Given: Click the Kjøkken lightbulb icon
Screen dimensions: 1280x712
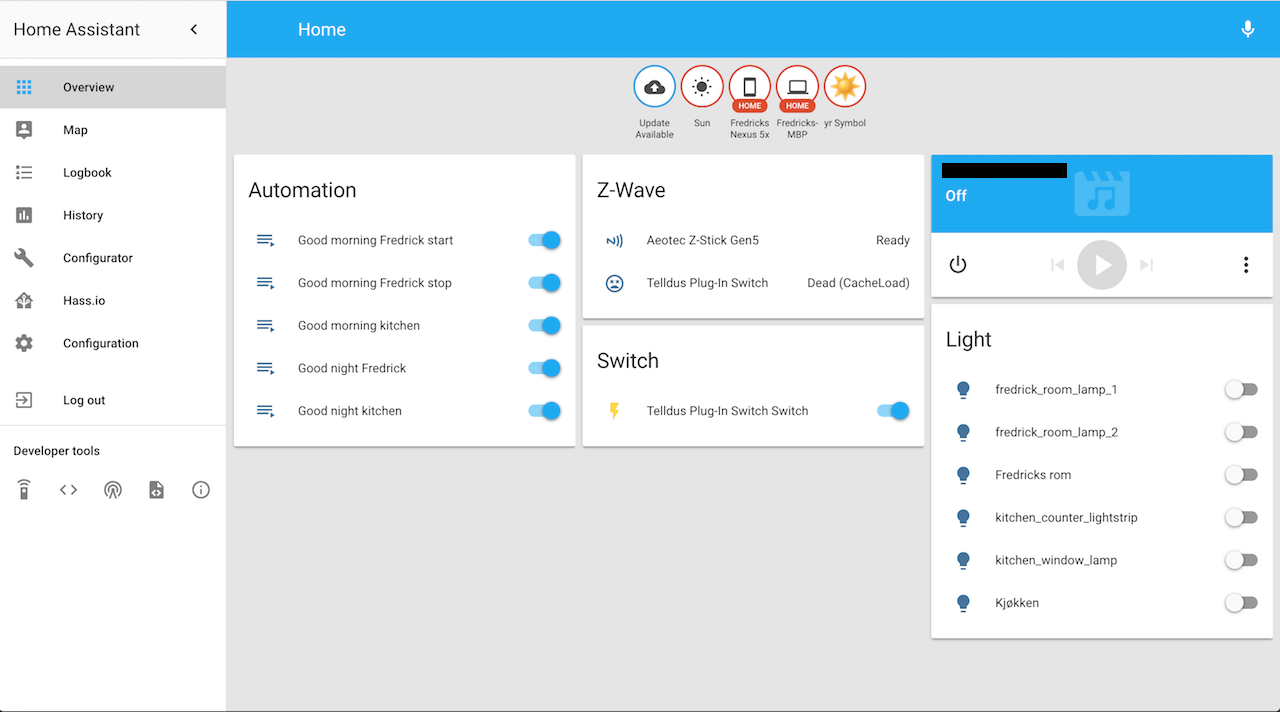Looking at the screenshot, I should pyautogui.click(x=963, y=603).
